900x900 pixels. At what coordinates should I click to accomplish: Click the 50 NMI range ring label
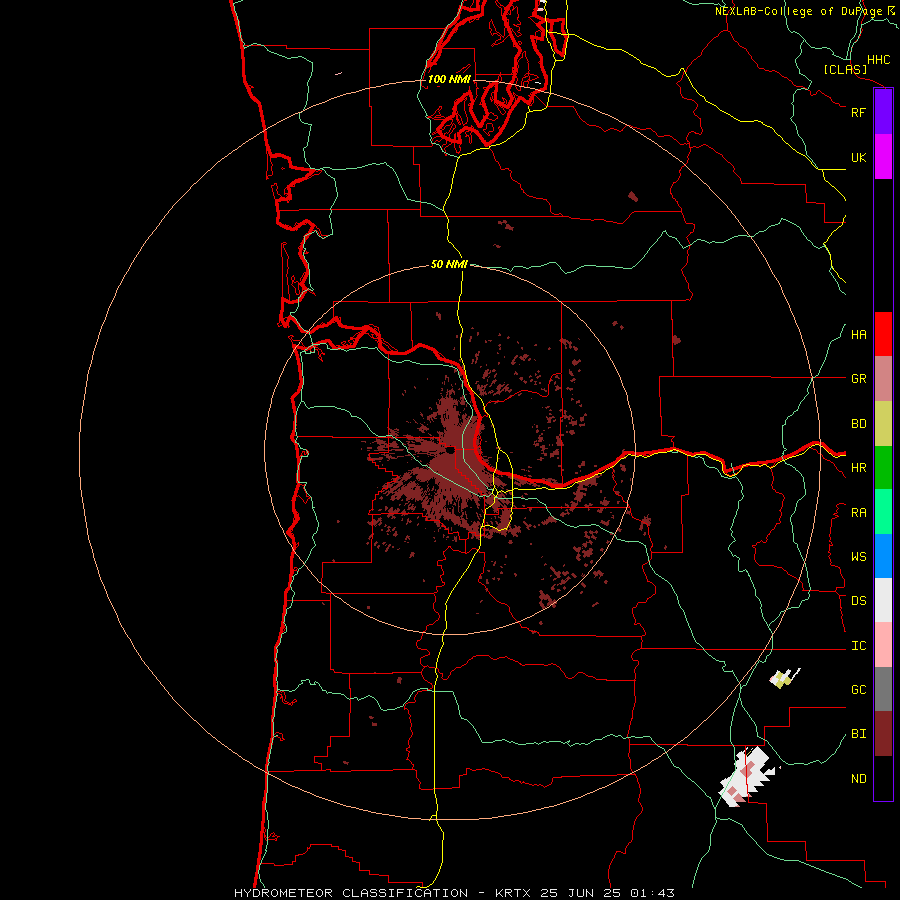(x=449, y=264)
